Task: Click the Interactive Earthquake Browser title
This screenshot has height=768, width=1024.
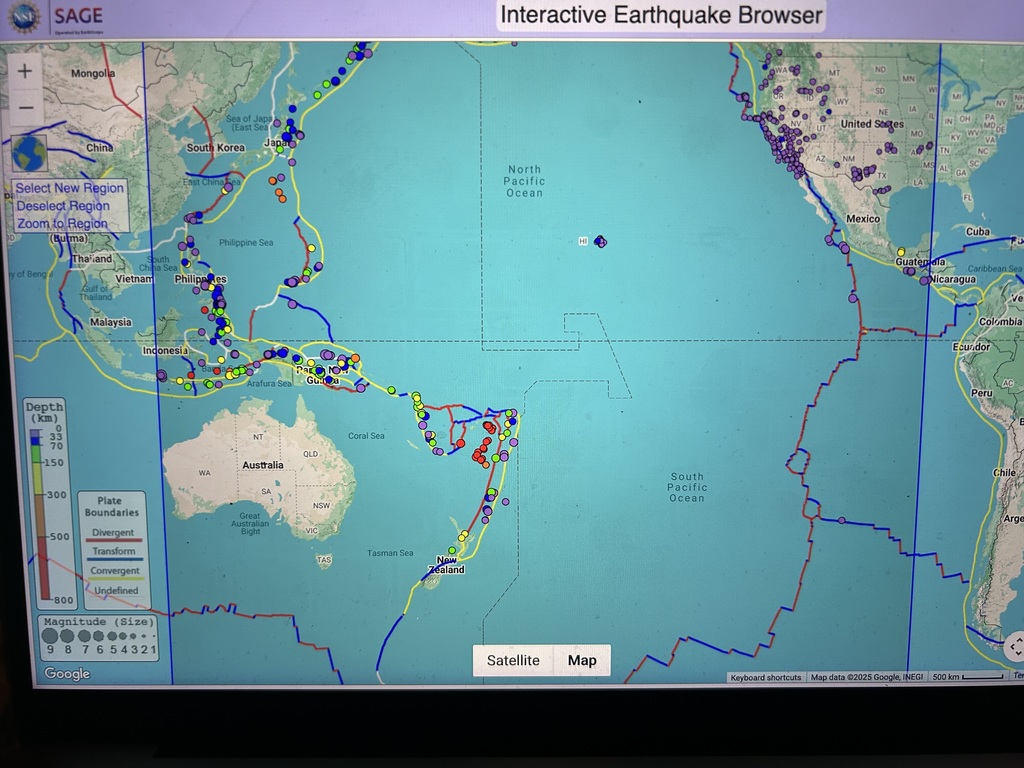Action: point(661,15)
